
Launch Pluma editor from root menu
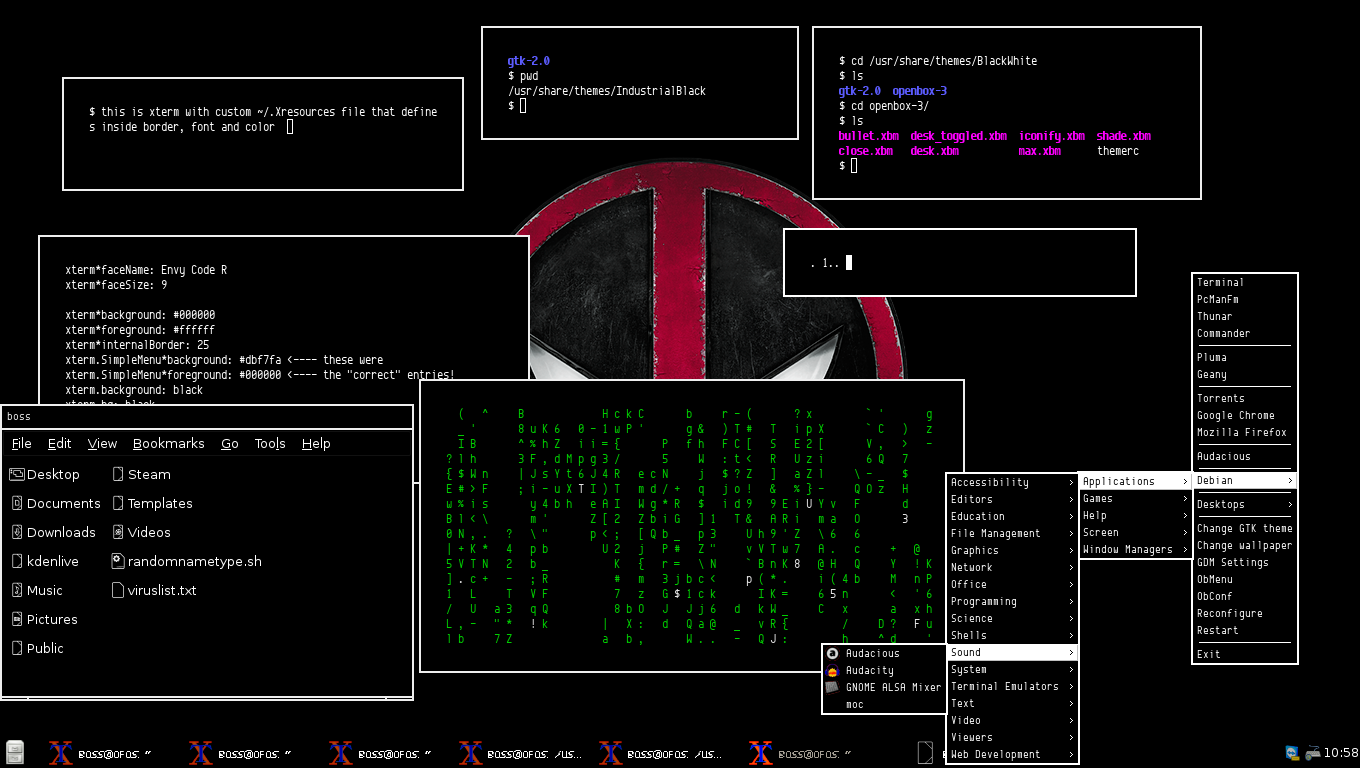tap(1245, 357)
